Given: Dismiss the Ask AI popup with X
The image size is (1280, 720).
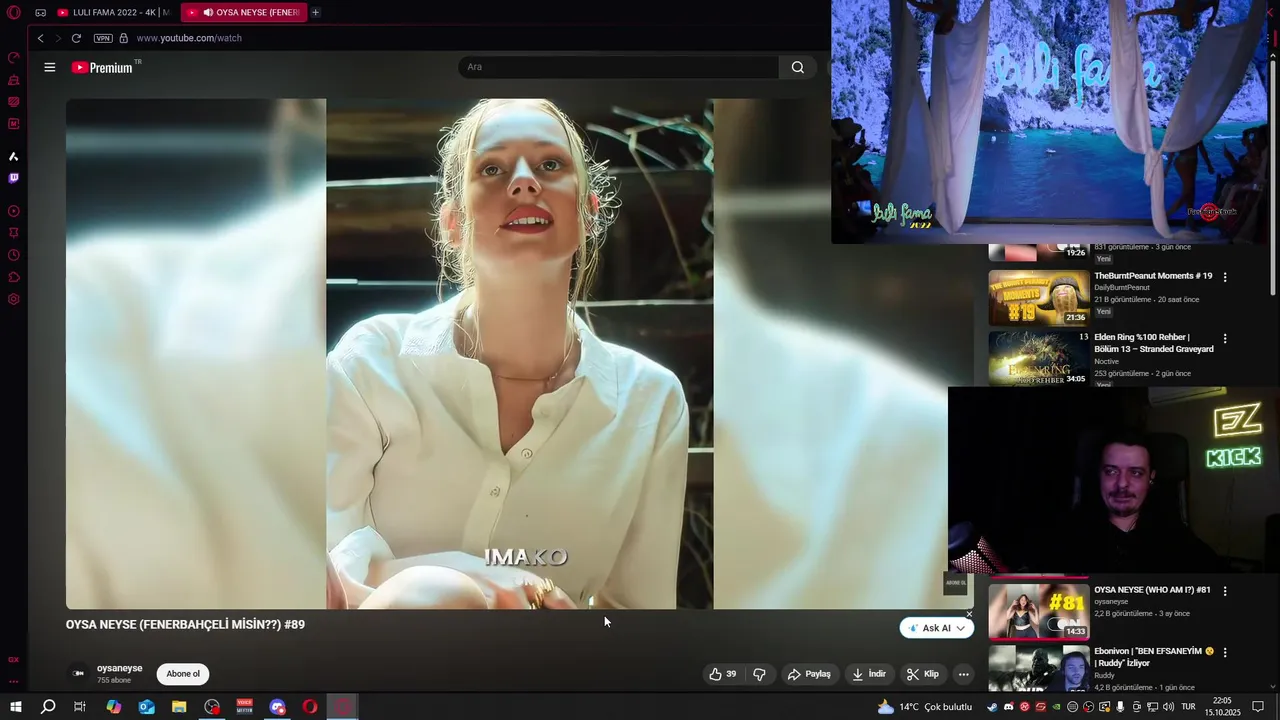Looking at the screenshot, I should click(x=969, y=614).
